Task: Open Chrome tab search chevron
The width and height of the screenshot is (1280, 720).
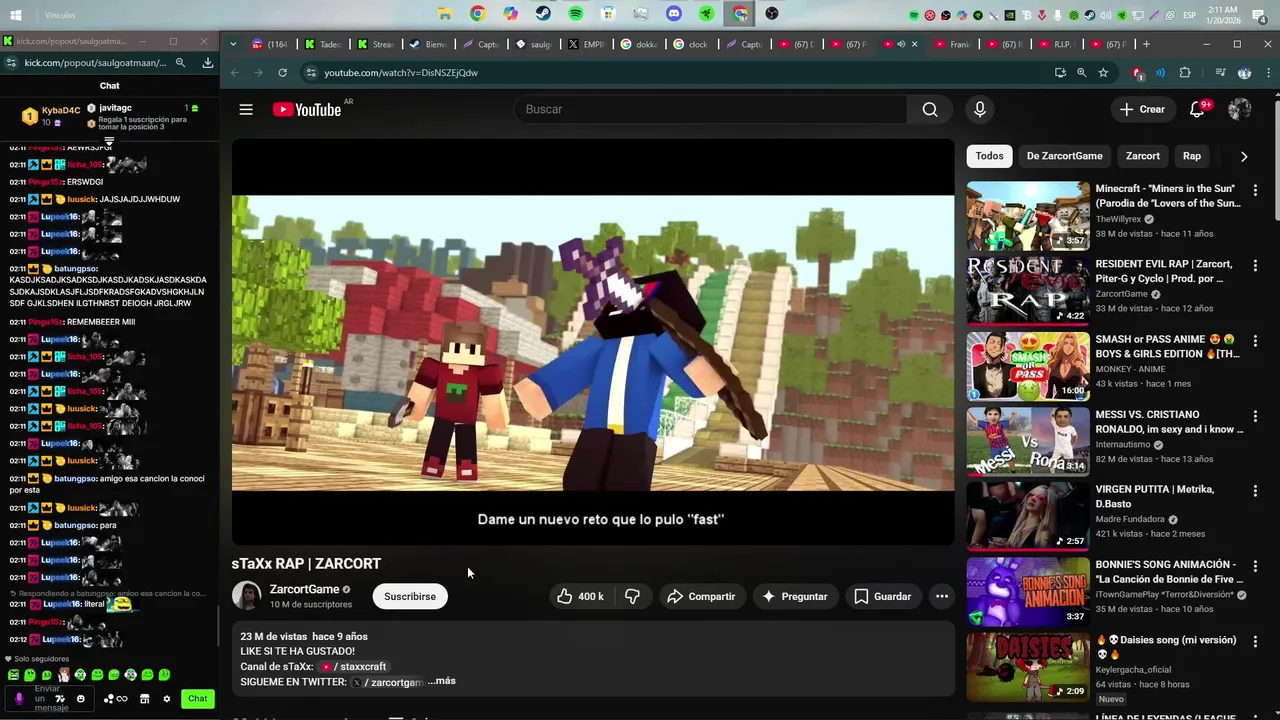Action: tap(233, 44)
